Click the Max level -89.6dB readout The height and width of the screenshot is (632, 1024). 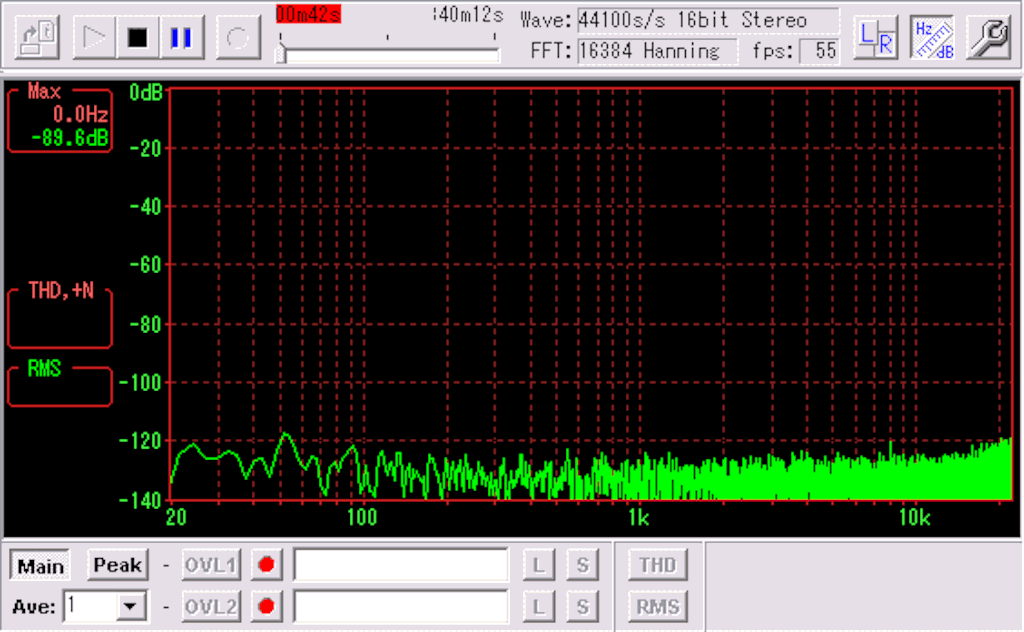[70, 138]
